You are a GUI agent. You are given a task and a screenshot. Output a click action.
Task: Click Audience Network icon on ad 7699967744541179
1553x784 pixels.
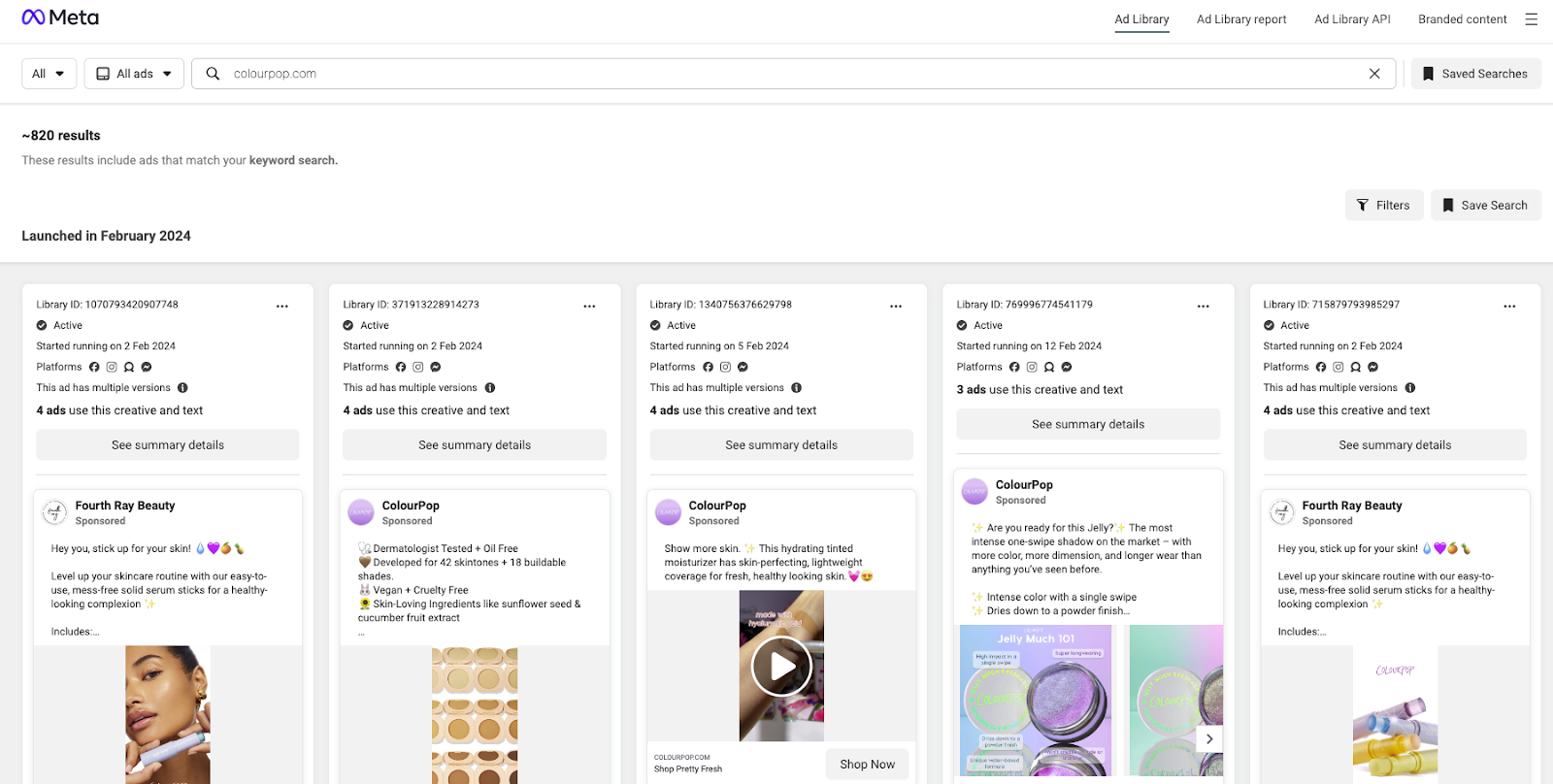point(1049,367)
